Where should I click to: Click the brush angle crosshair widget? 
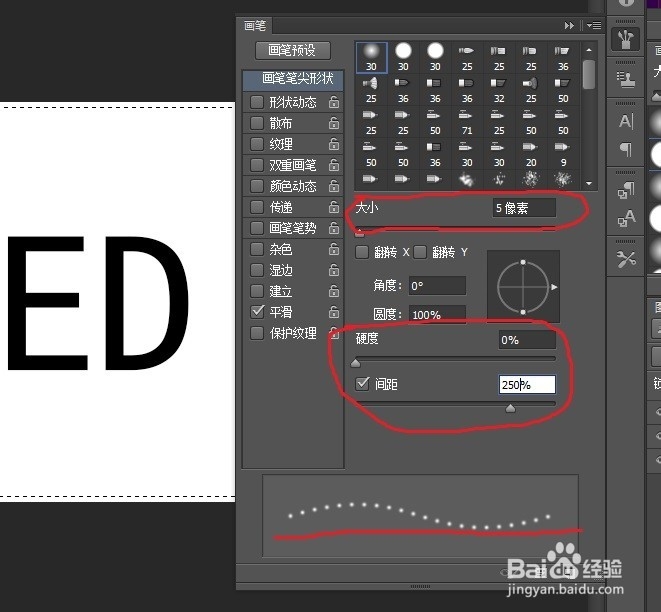click(x=523, y=287)
